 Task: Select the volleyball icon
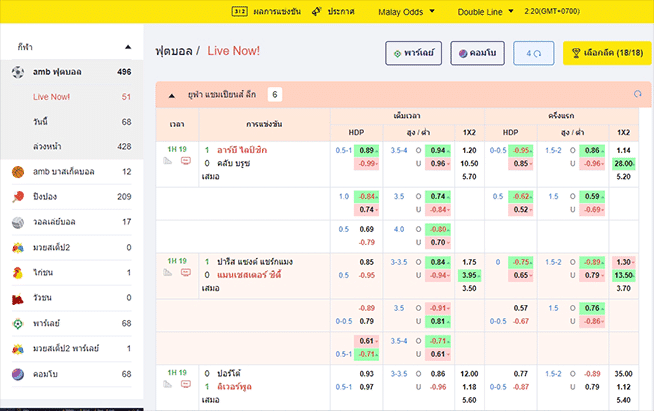(x=18, y=222)
